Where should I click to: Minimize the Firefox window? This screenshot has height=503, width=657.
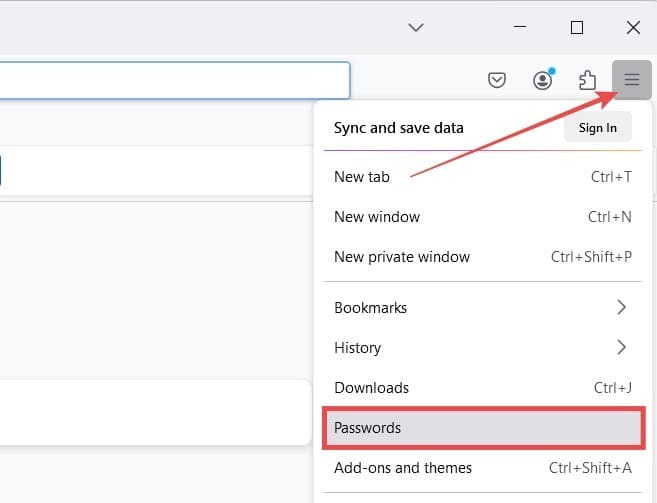(520, 27)
